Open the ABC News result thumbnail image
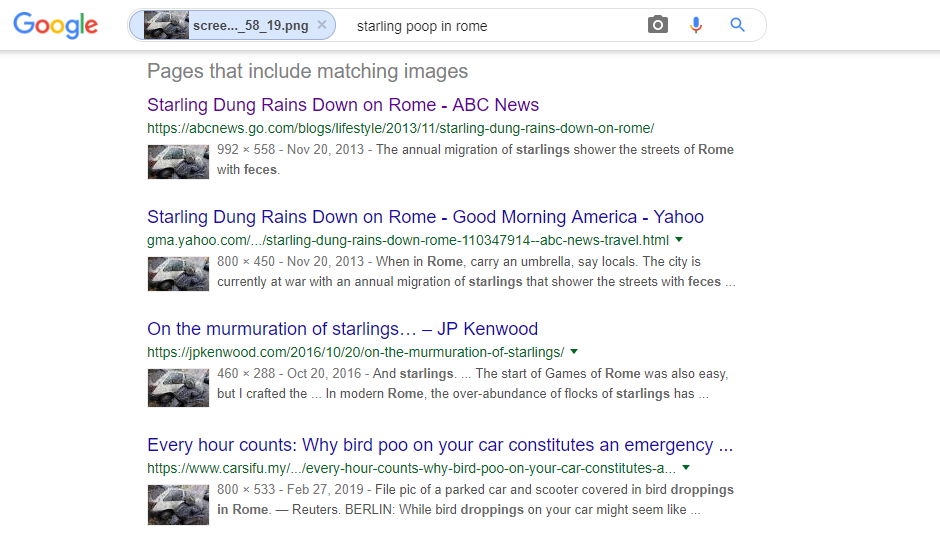The height and width of the screenshot is (543, 940). point(178,162)
